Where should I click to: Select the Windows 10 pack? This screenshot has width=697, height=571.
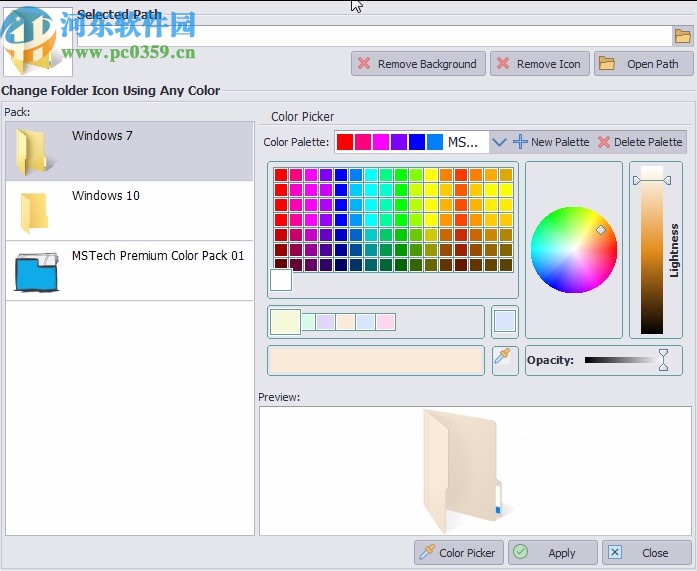129,211
